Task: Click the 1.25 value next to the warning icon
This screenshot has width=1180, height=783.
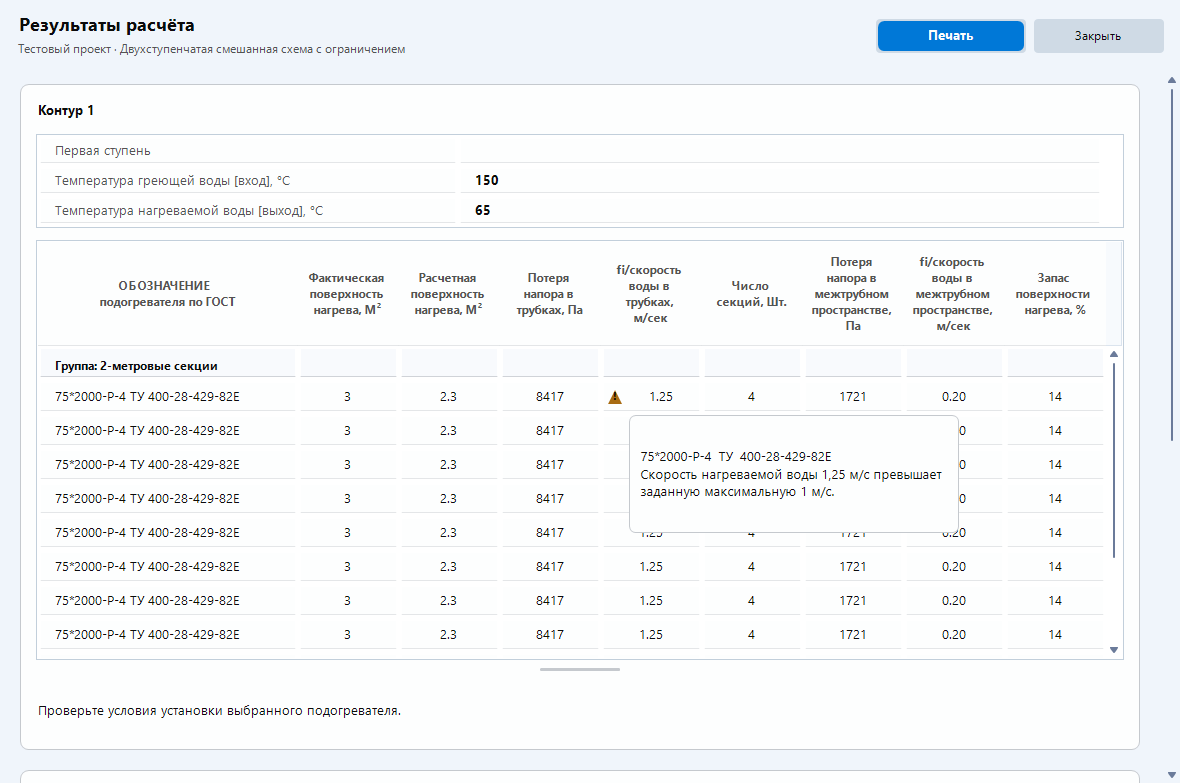Action: 661,397
